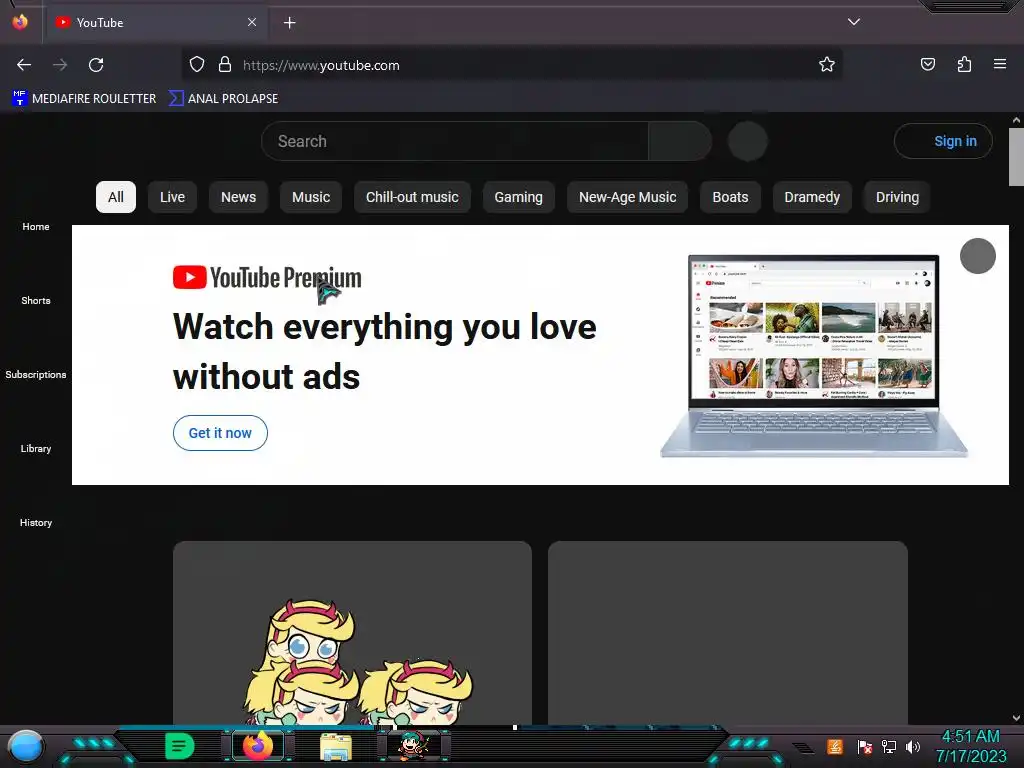Image resolution: width=1024 pixels, height=768 pixels.
Task: View site security via padlock icon
Action: click(x=225, y=65)
